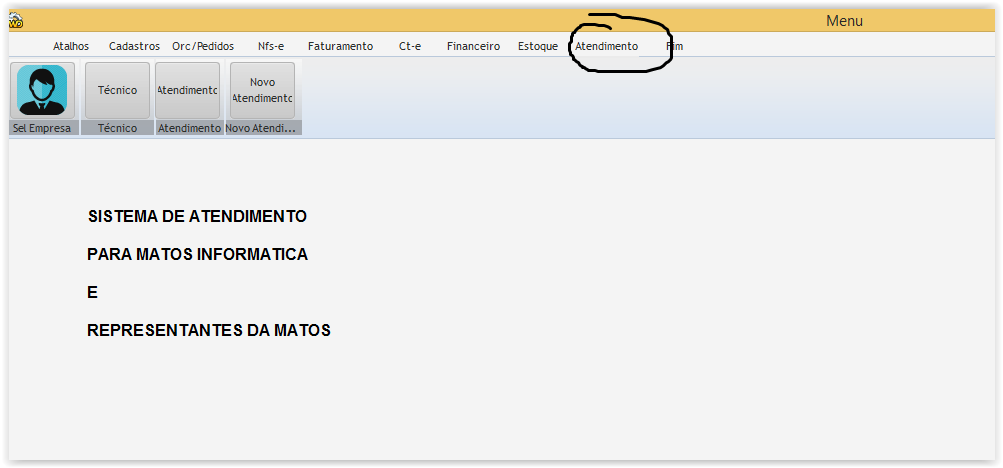Open the Estoque menu

point(538,46)
